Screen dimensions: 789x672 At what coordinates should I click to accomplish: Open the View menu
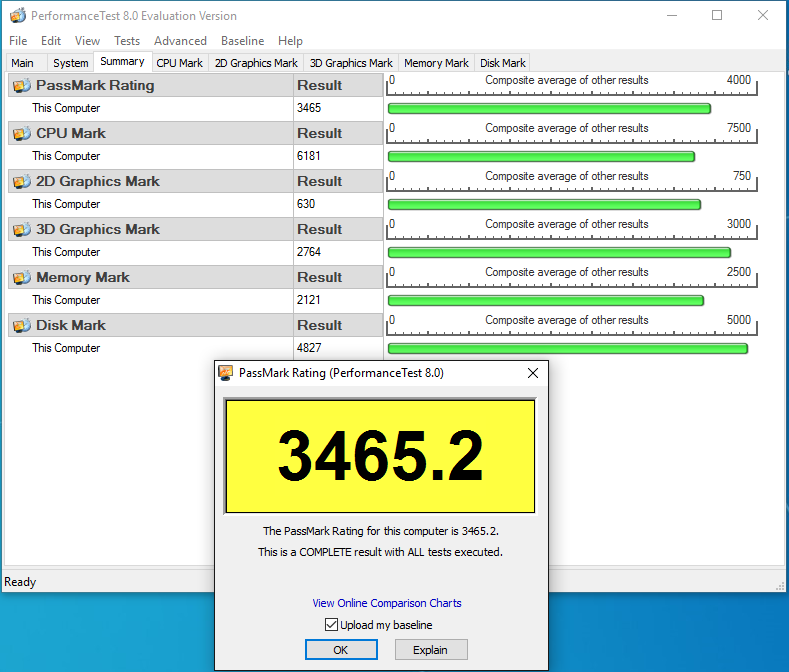click(x=88, y=41)
